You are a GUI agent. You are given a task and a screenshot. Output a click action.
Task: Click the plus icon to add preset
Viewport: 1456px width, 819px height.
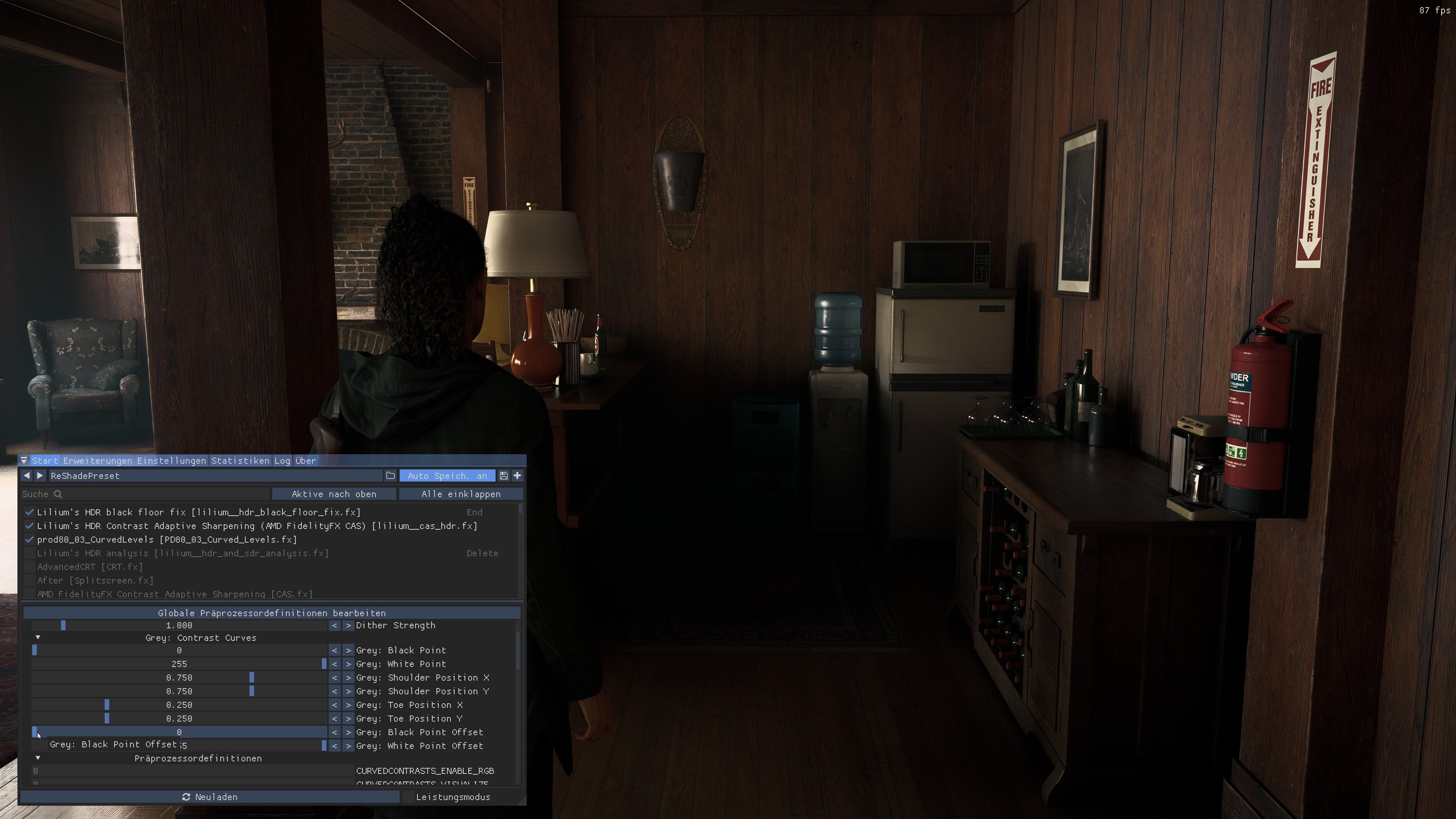[517, 475]
